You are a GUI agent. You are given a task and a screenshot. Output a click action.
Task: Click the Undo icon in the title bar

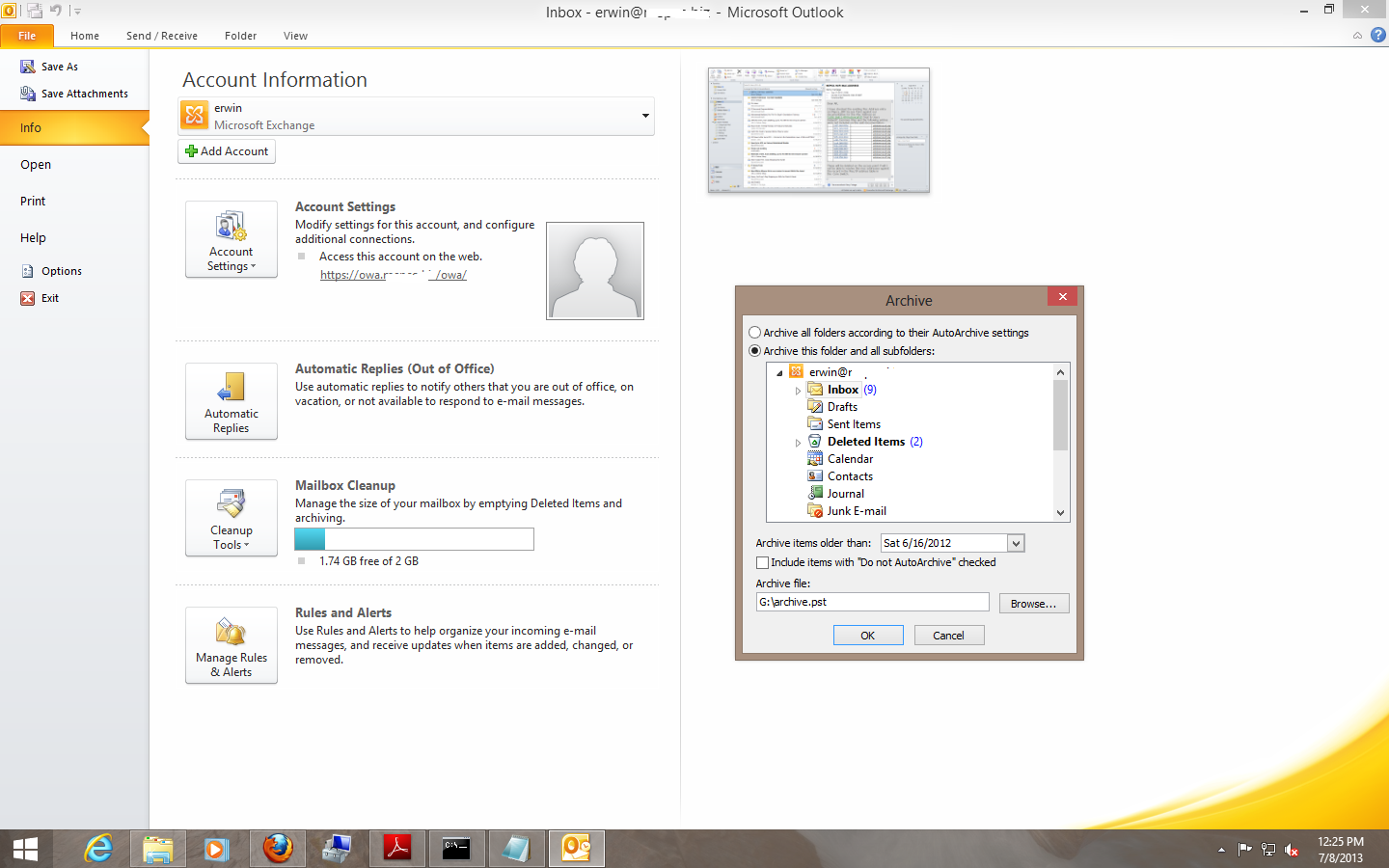coord(56,11)
